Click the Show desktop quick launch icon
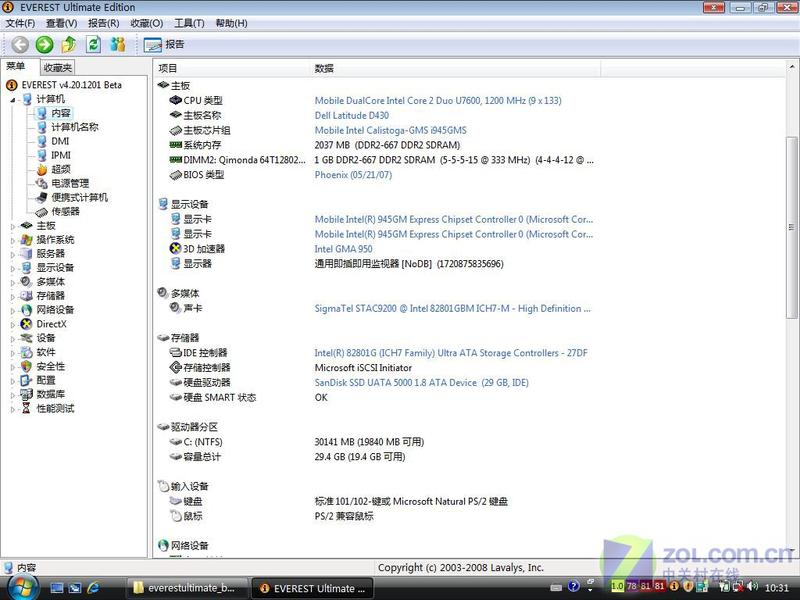This screenshot has height=600, width=800. pyautogui.click(x=56, y=588)
